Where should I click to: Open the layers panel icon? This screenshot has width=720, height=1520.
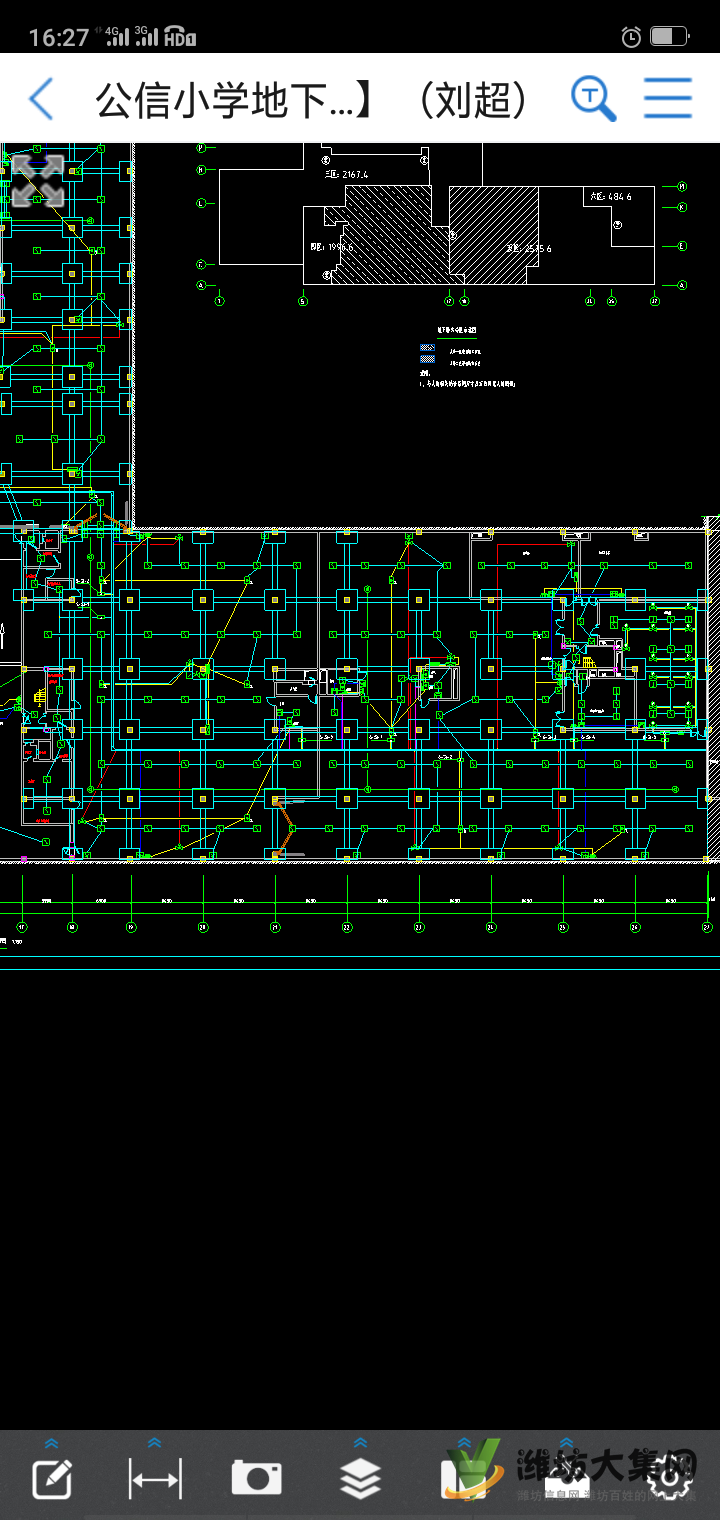coord(360,1479)
